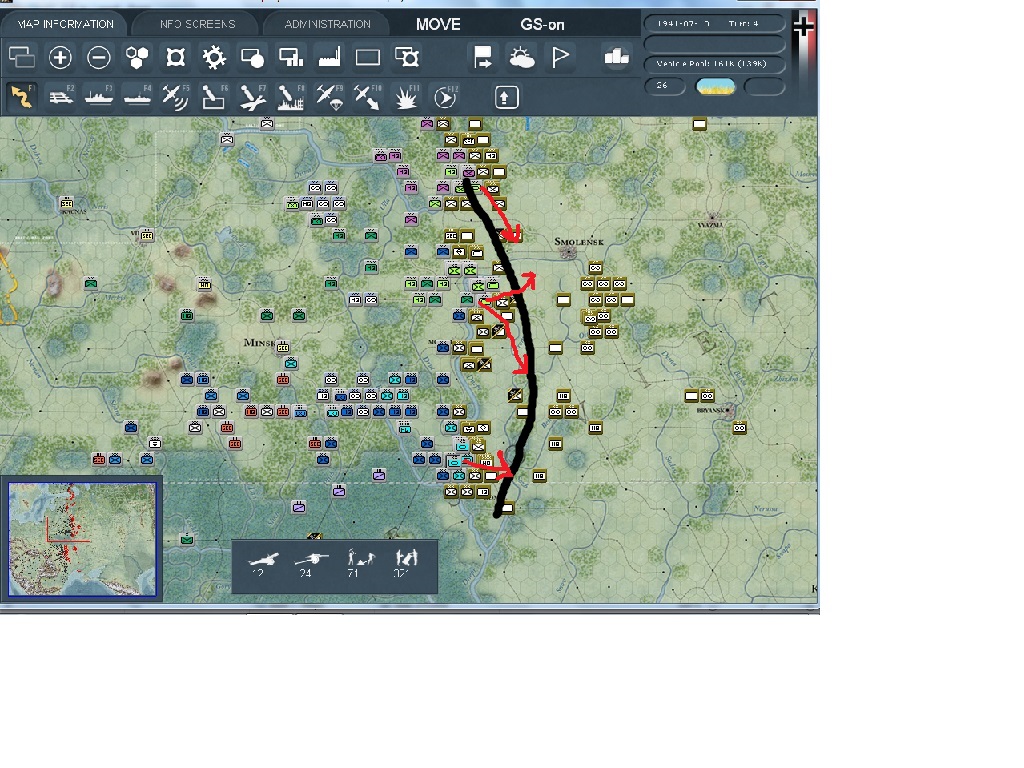The image size is (1024, 768).
Task: Click the rectangle-with-bars supply icon
Action: 291,57
